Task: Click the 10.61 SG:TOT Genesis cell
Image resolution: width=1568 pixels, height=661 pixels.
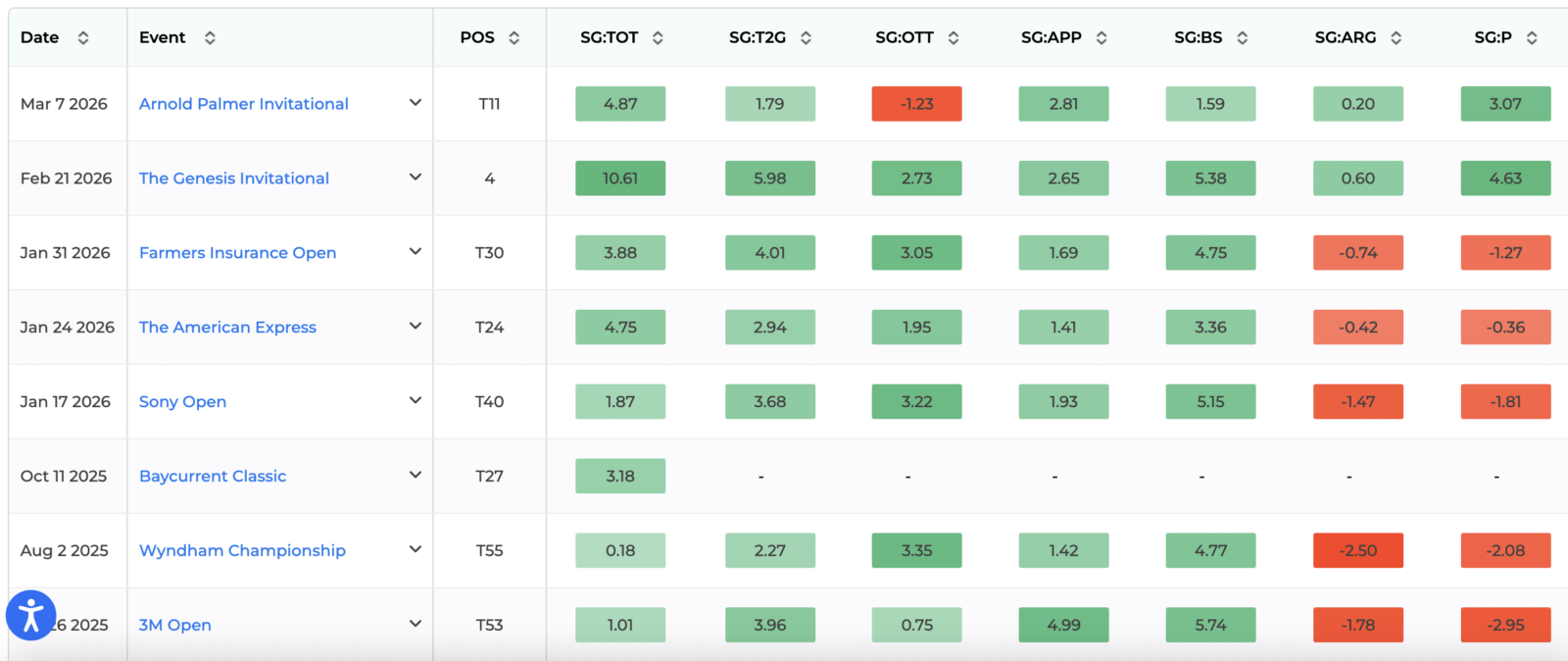Action: point(620,178)
